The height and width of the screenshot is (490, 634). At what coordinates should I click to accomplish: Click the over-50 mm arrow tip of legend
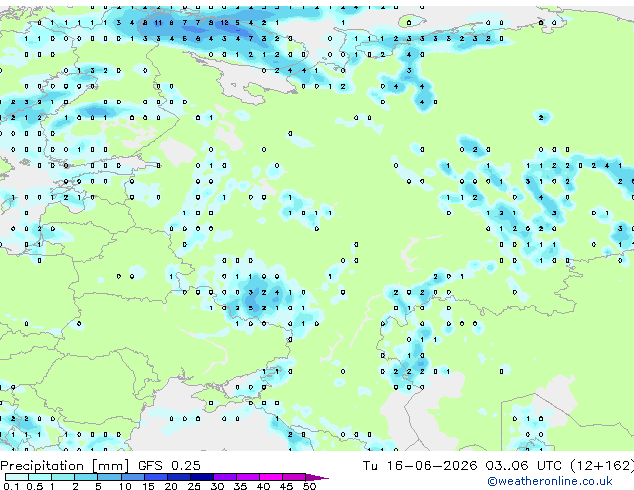pos(317,478)
